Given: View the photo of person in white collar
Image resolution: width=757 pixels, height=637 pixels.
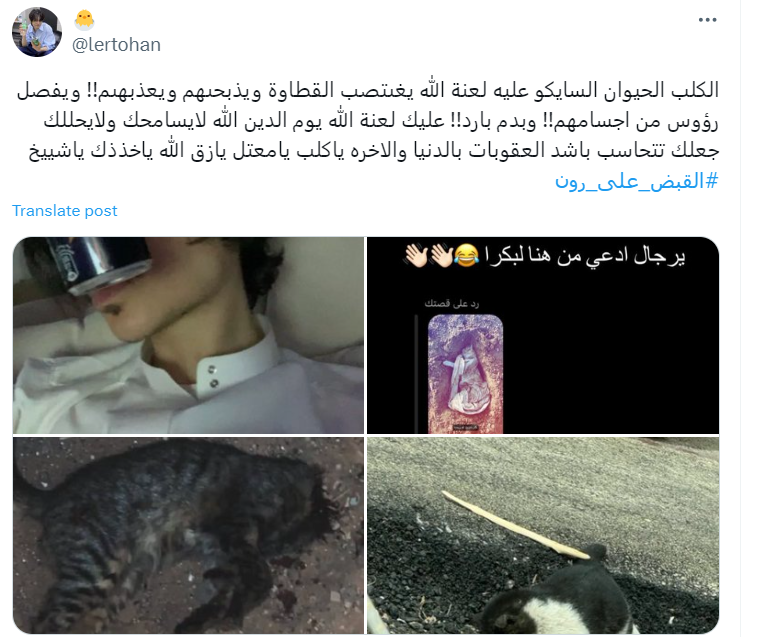Looking at the screenshot, I should [x=188, y=335].
